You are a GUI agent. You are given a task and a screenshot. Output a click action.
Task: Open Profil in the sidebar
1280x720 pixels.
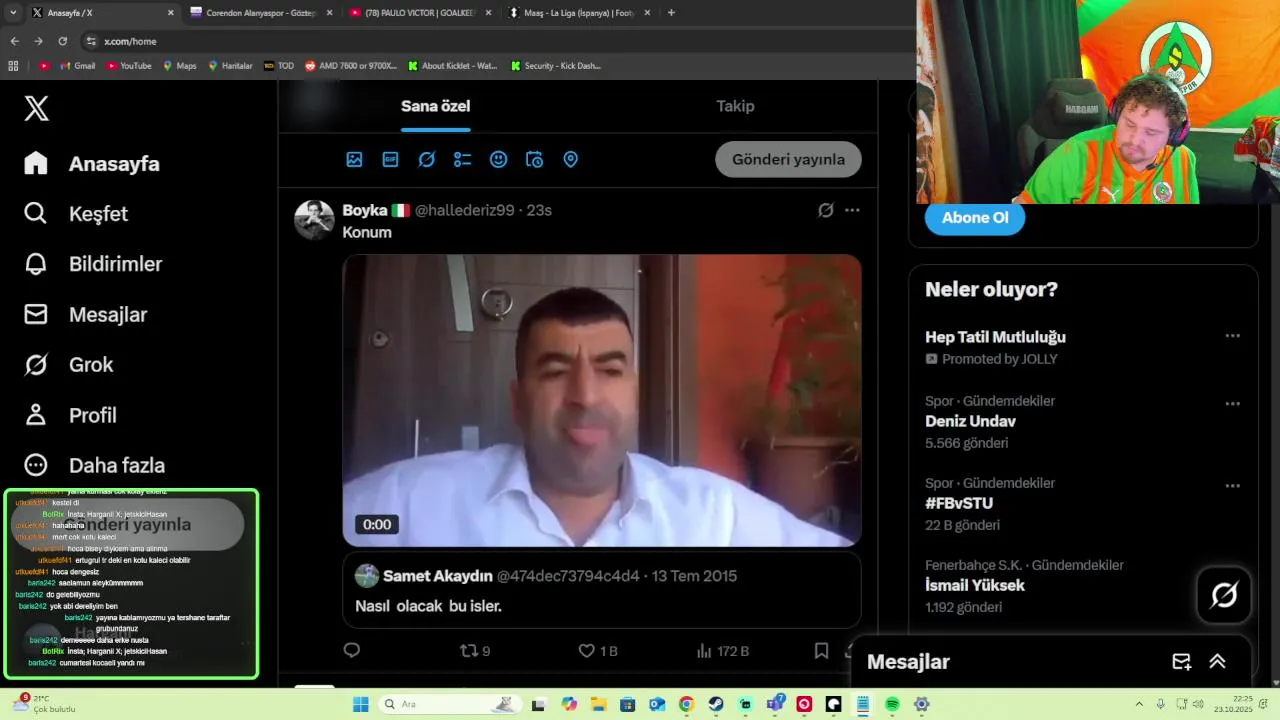tap(70, 415)
